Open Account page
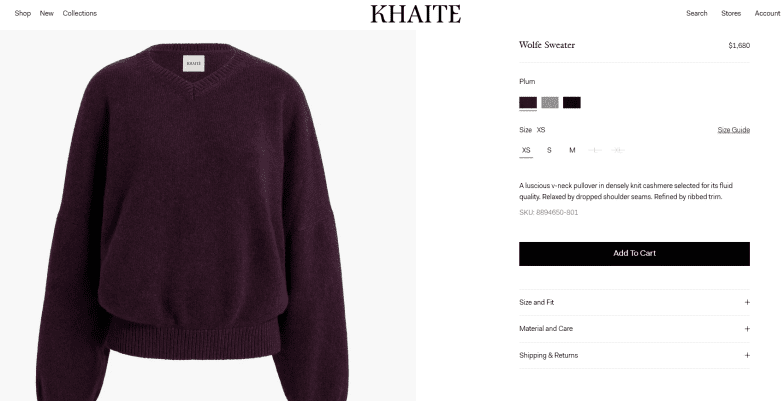 point(767,13)
